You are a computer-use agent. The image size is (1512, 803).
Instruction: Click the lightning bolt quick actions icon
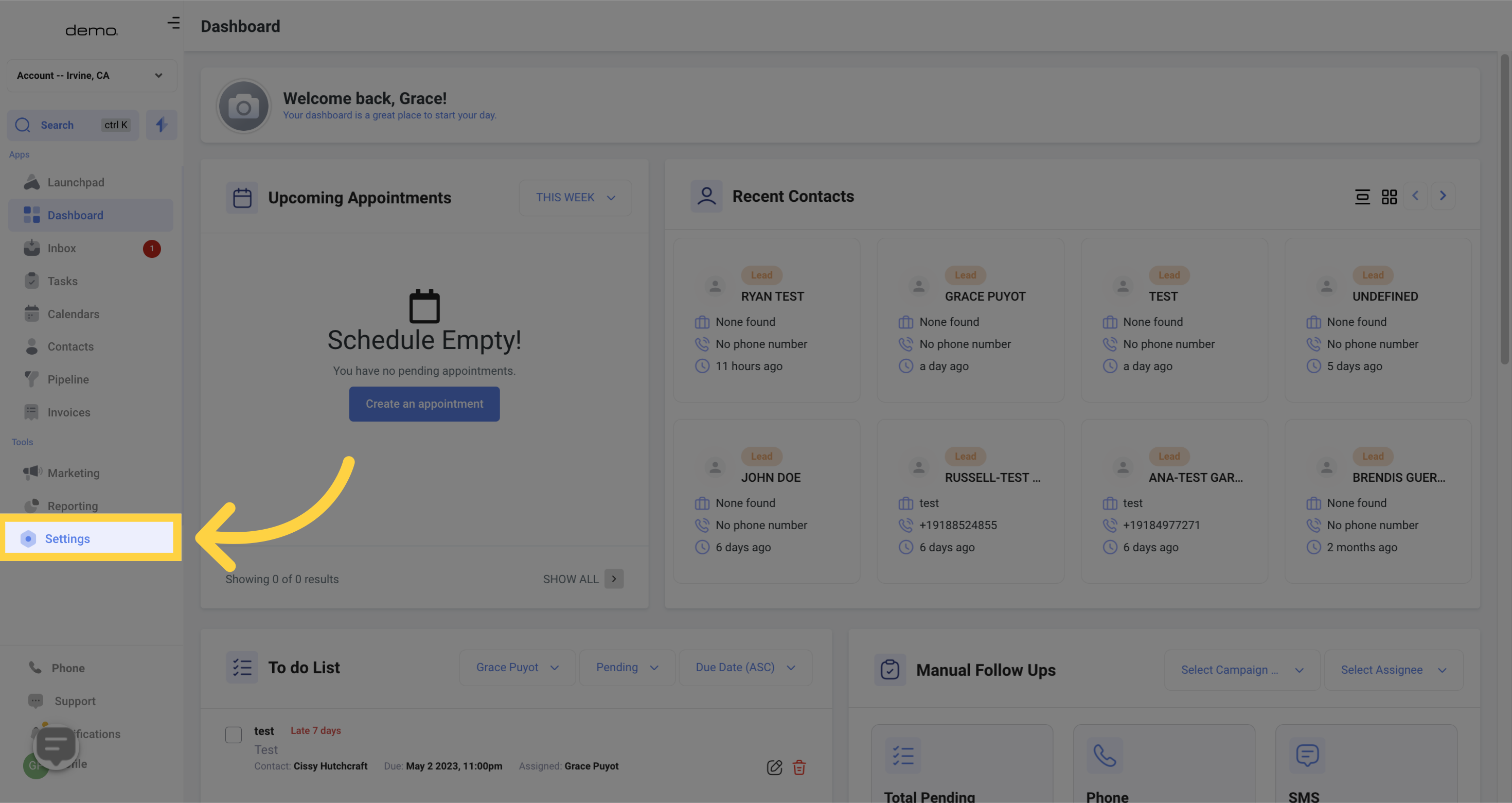(162, 125)
